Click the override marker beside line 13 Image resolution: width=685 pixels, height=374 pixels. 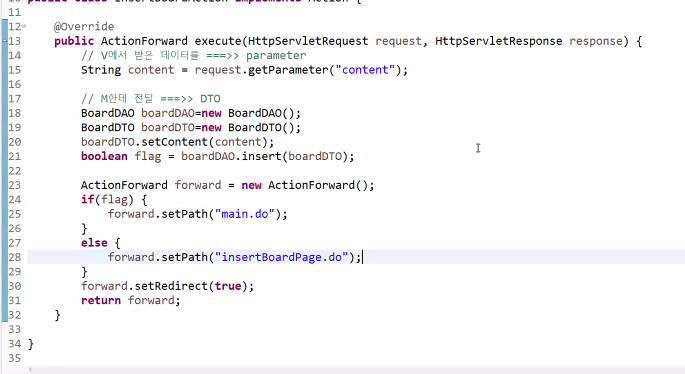4,41
